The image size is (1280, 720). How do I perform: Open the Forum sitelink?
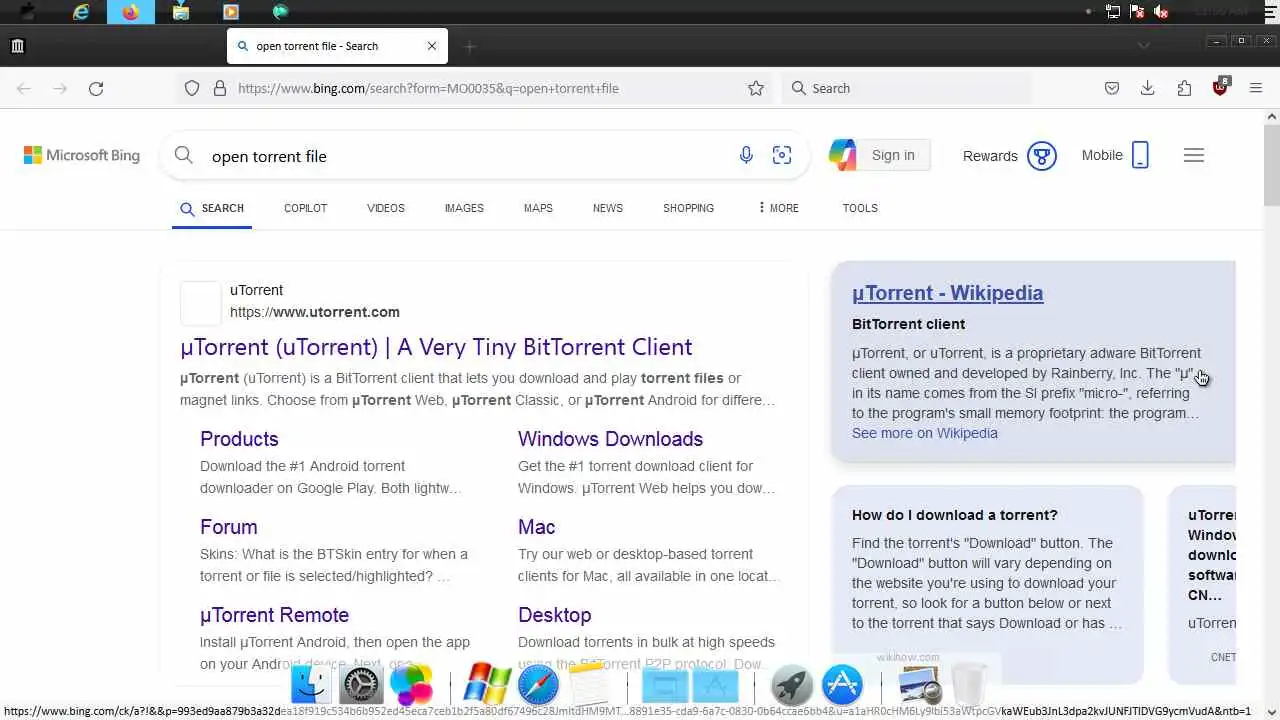(x=229, y=527)
